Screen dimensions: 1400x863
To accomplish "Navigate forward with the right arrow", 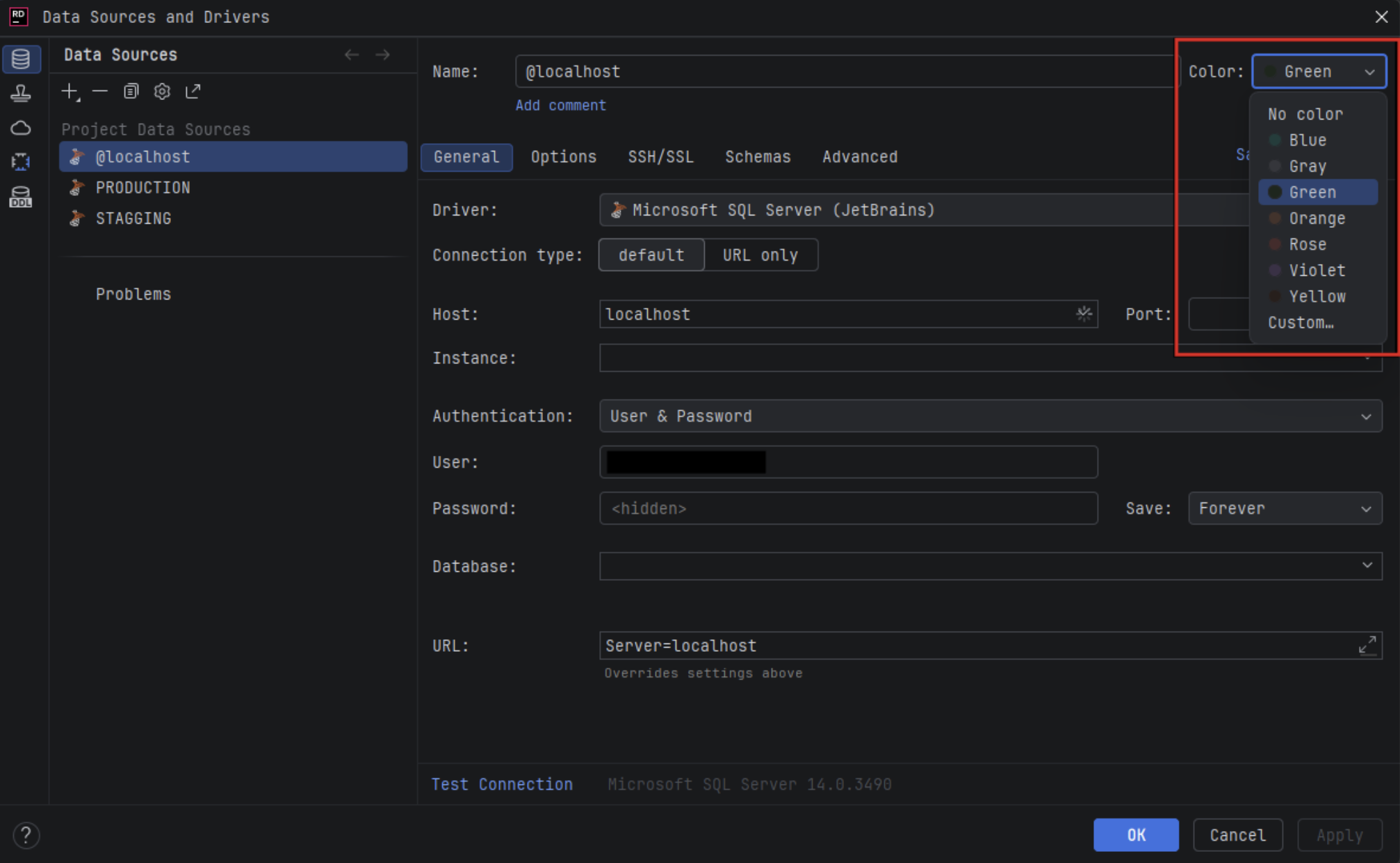I will tap(382, 54).
